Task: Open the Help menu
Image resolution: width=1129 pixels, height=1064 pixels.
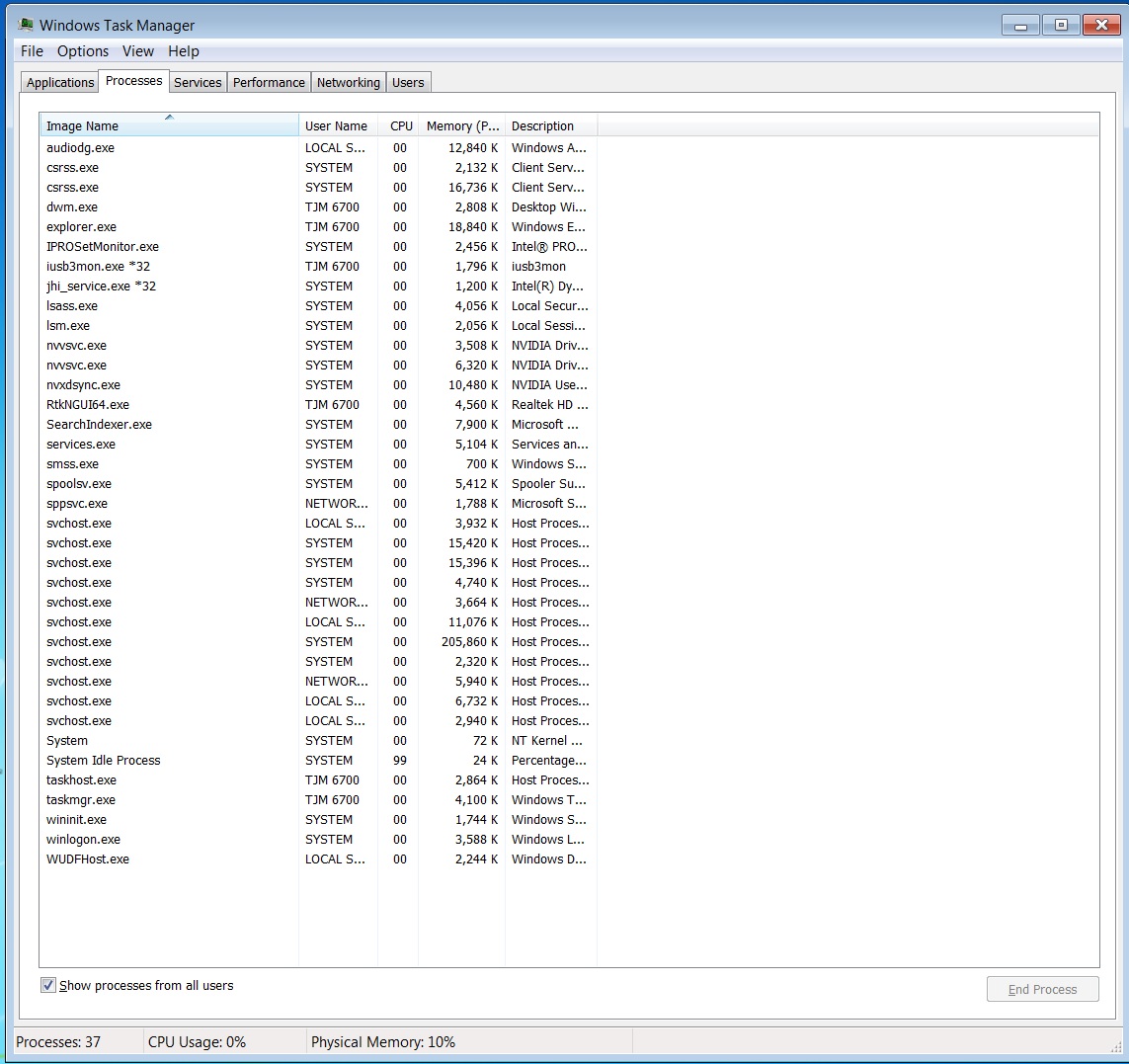Action: tap(184, 51)
